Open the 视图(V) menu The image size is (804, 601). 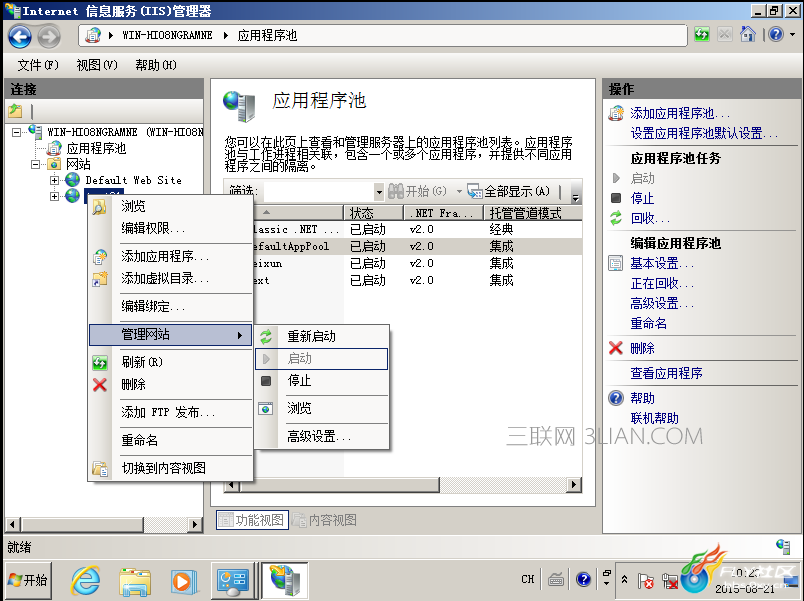[x=96, y=65]
